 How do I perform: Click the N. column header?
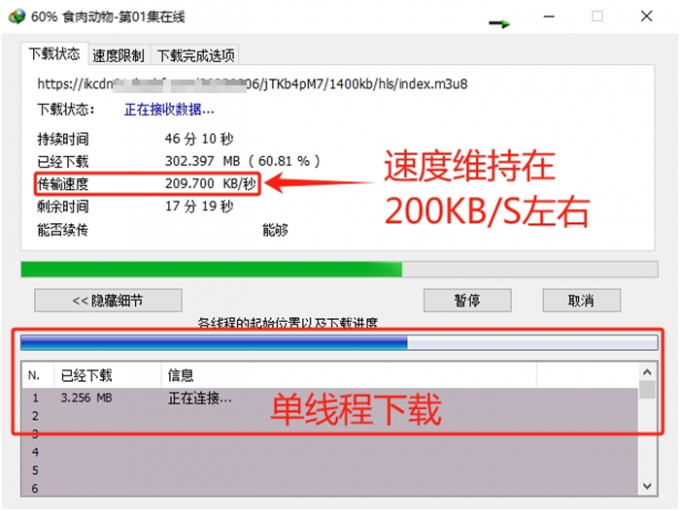pyautogui.click(x=38, y=375)
